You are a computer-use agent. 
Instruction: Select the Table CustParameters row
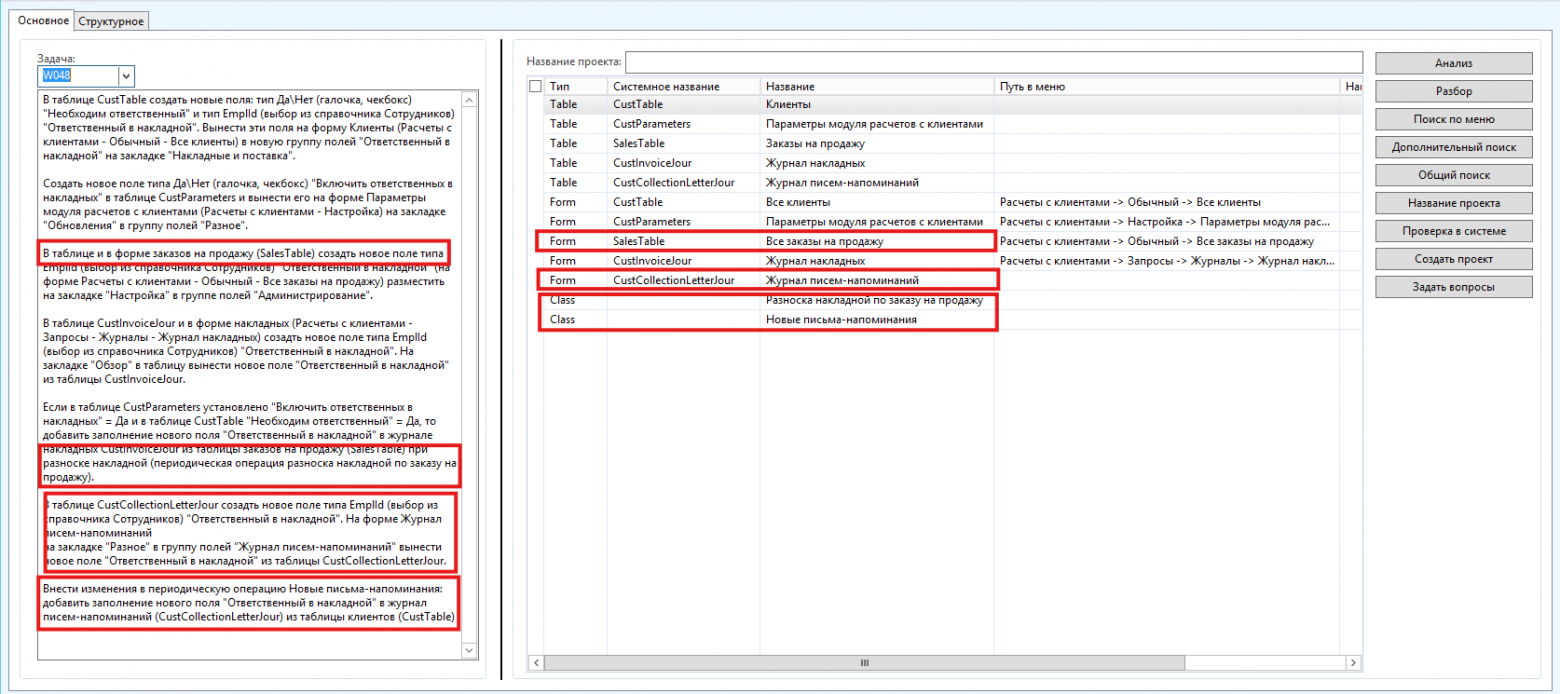(944, 124)
